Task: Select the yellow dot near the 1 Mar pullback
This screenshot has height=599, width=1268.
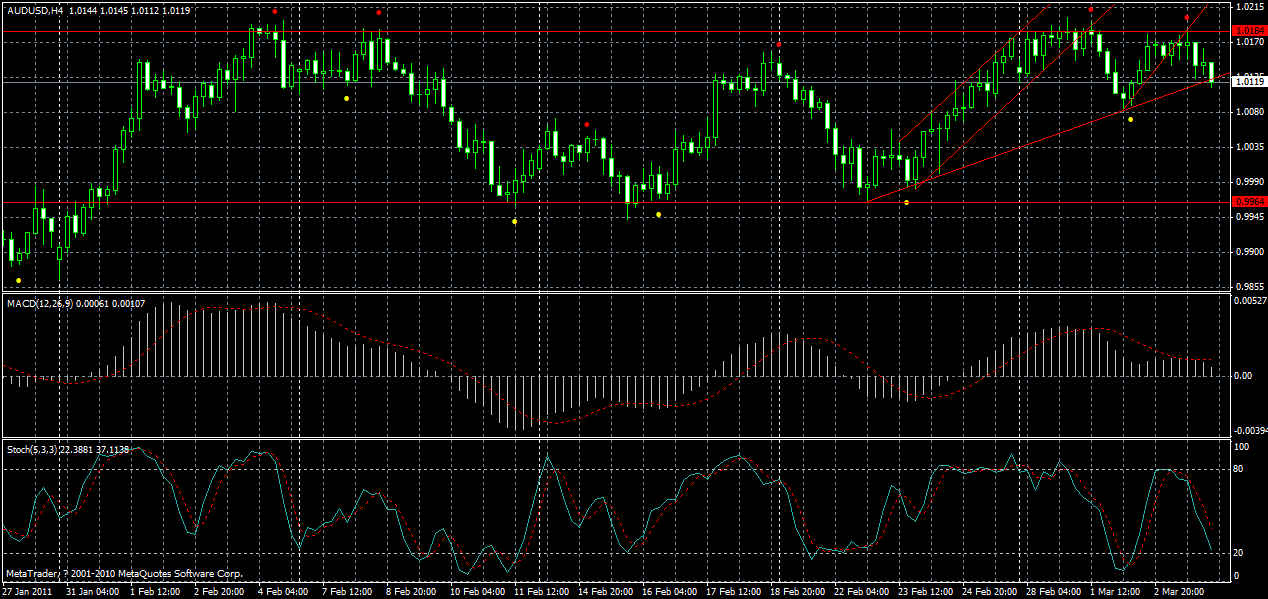Action: point(1130,119)
